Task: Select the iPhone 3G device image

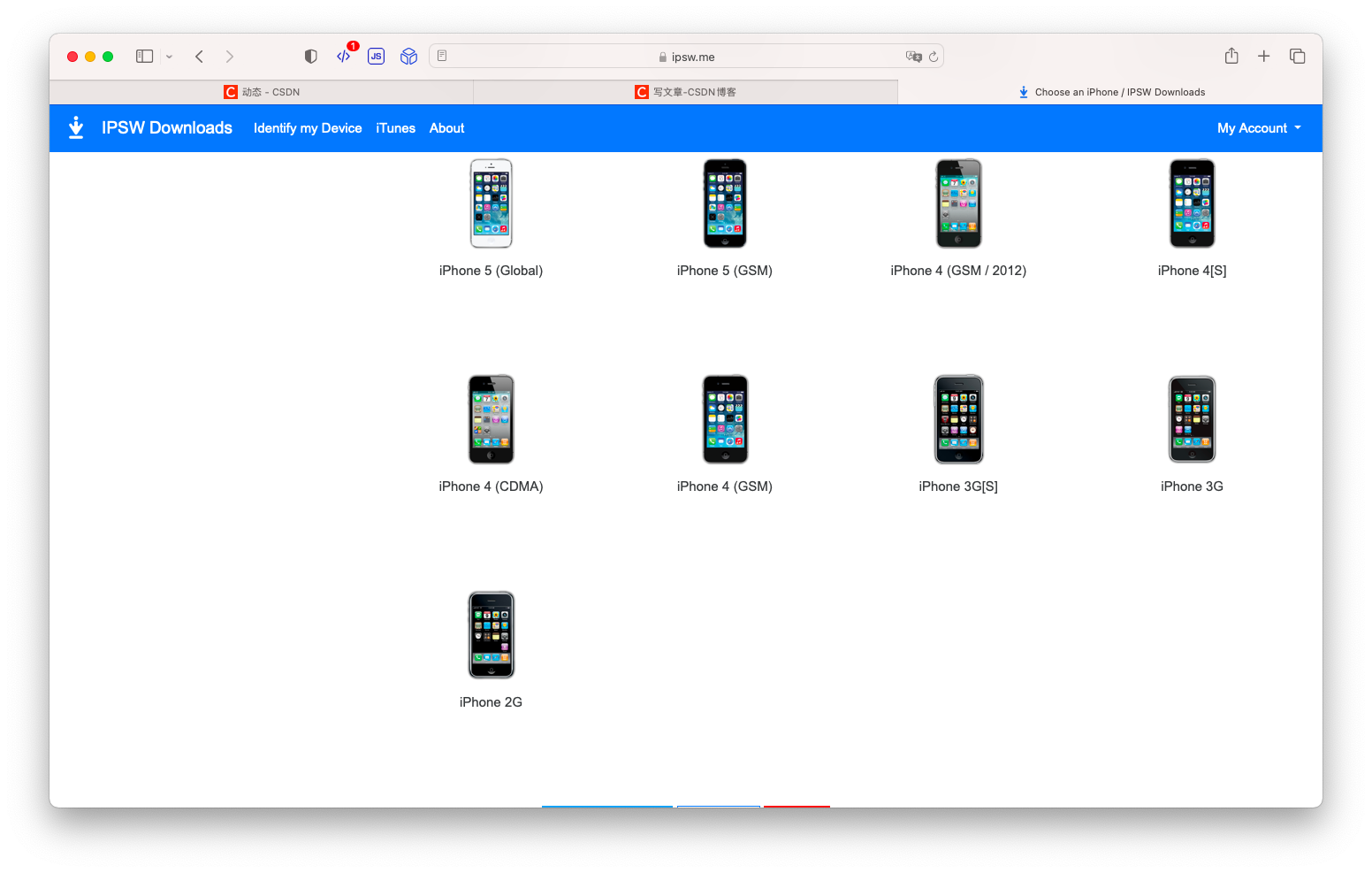Action: point(1193,419)
